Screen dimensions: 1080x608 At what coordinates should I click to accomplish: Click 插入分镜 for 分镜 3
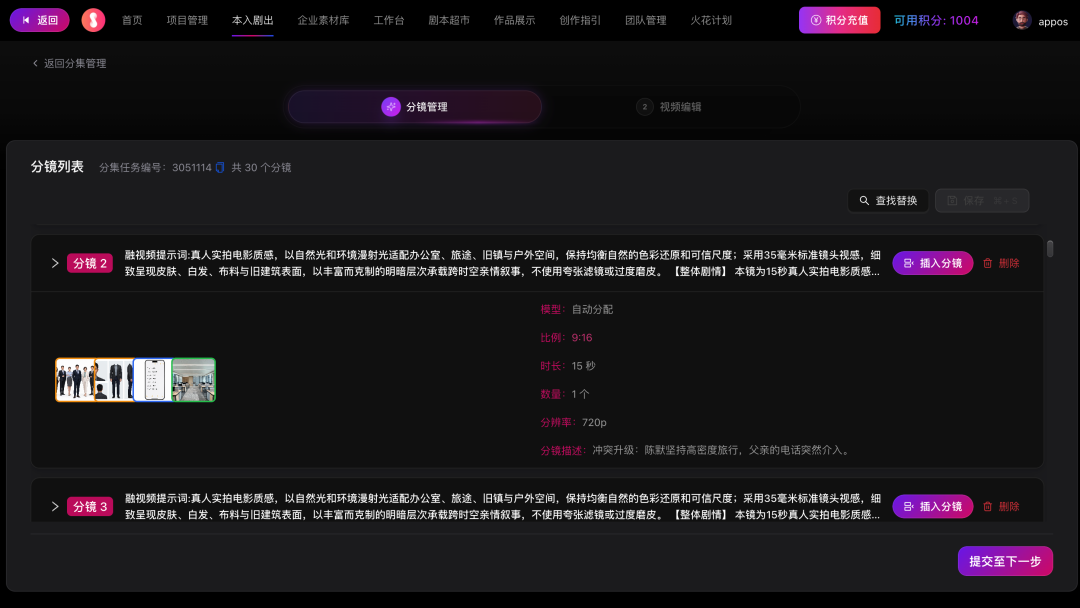[933, 506]
